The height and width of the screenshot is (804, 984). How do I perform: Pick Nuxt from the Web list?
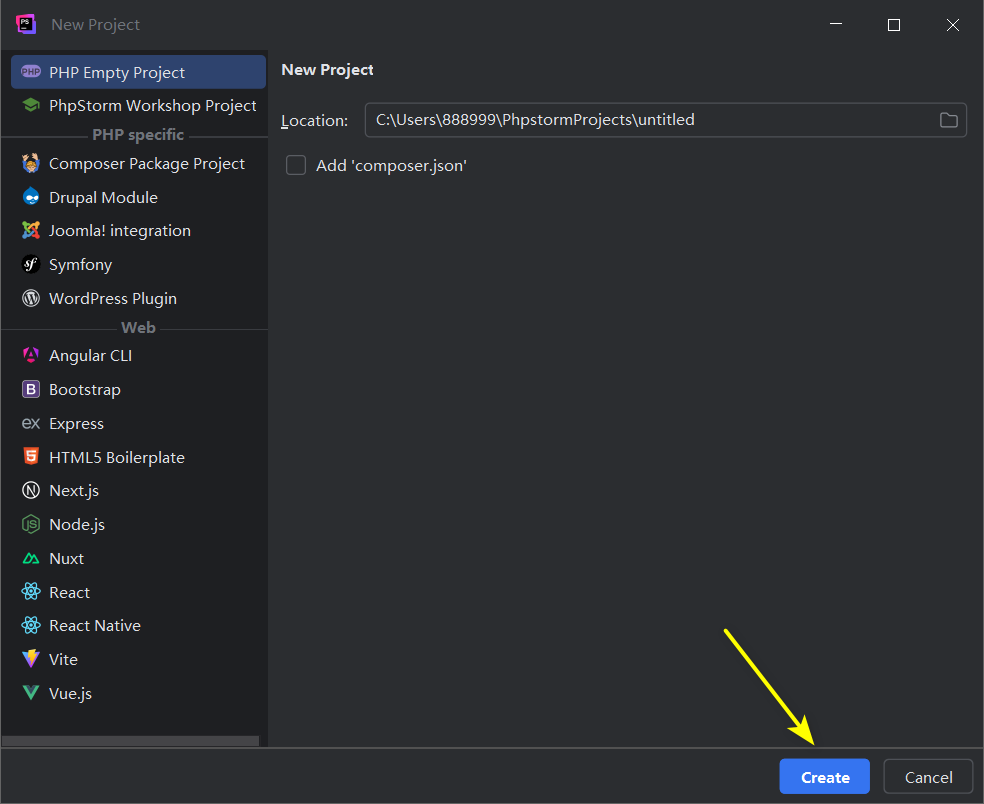click(138, 558)
